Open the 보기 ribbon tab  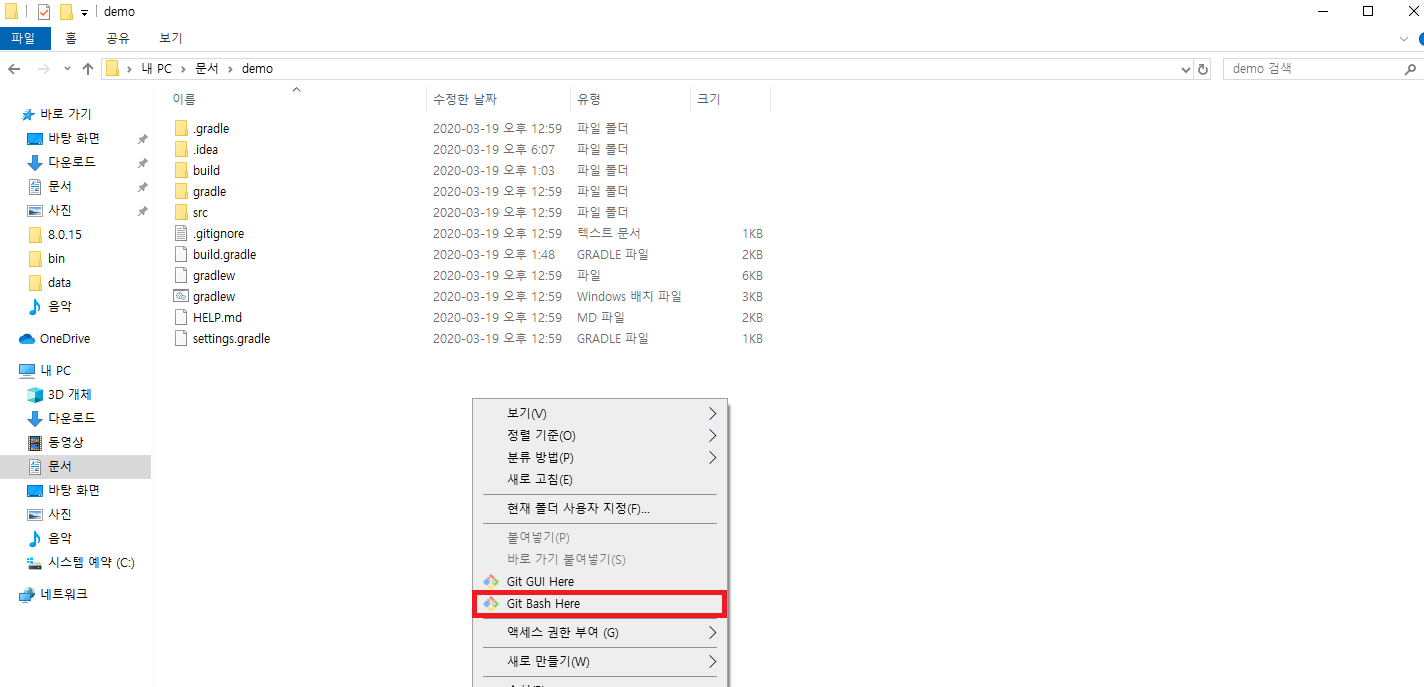pos(171,38)
